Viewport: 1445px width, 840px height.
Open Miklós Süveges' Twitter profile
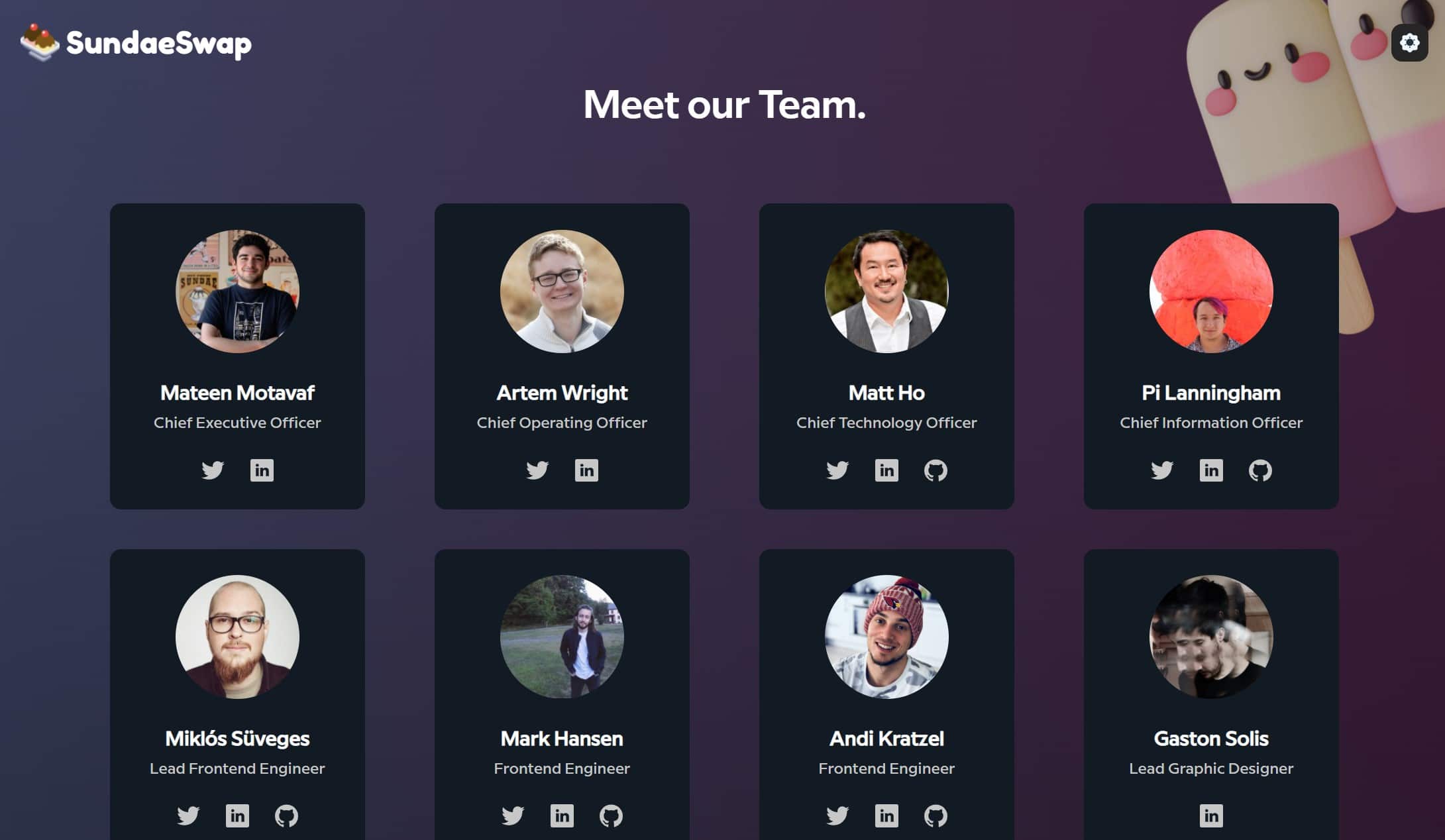(188, 815)
